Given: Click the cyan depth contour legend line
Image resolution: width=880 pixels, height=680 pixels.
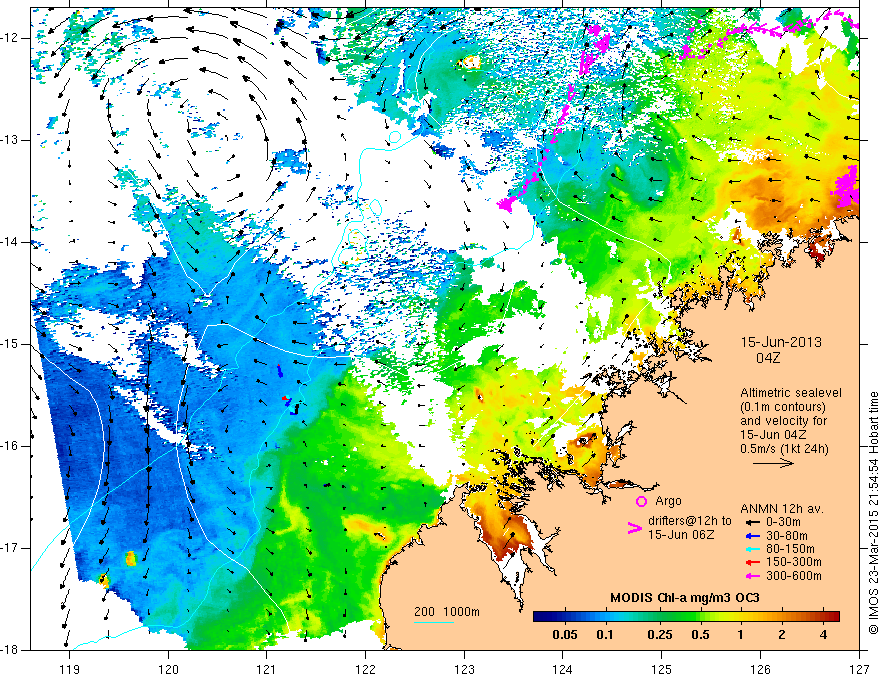Looking at the screenshot, I should (434, 622).
